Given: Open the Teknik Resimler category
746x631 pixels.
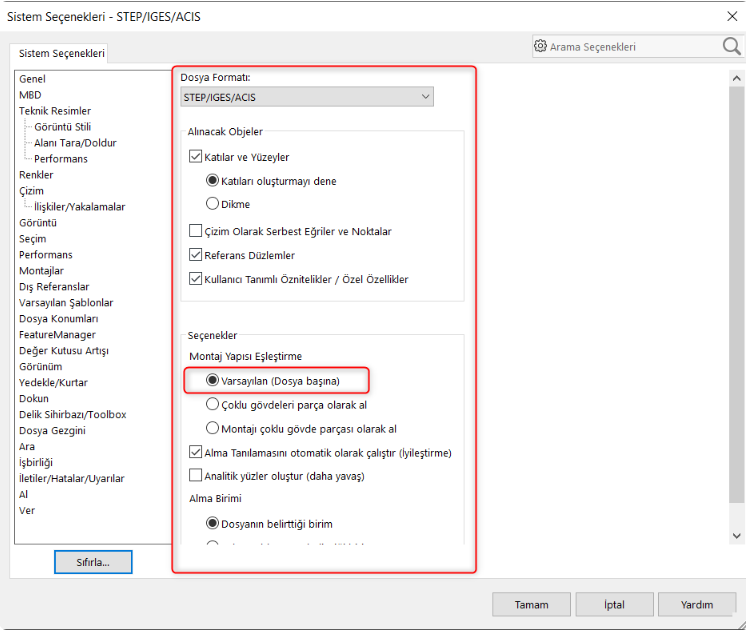Looking at the screenshot, I should tap(55, 111).
